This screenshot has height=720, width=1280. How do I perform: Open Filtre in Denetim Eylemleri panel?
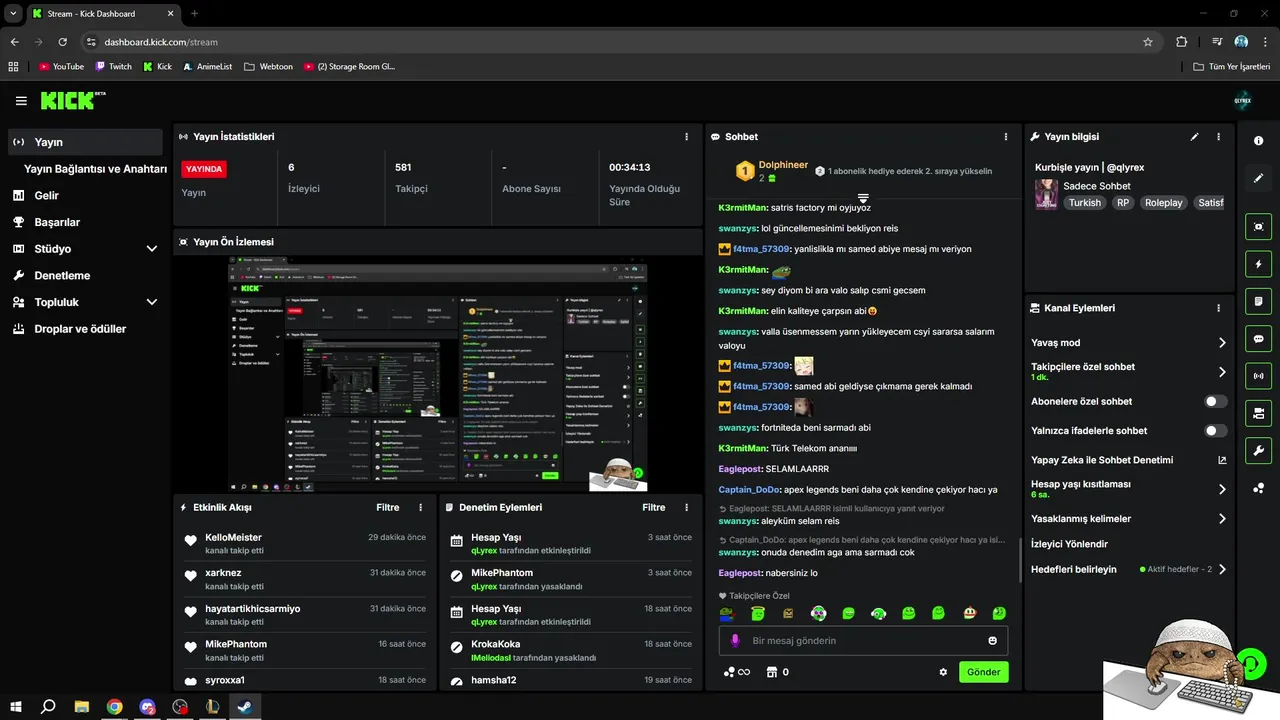pyautogui.click(x=654, y=508)
